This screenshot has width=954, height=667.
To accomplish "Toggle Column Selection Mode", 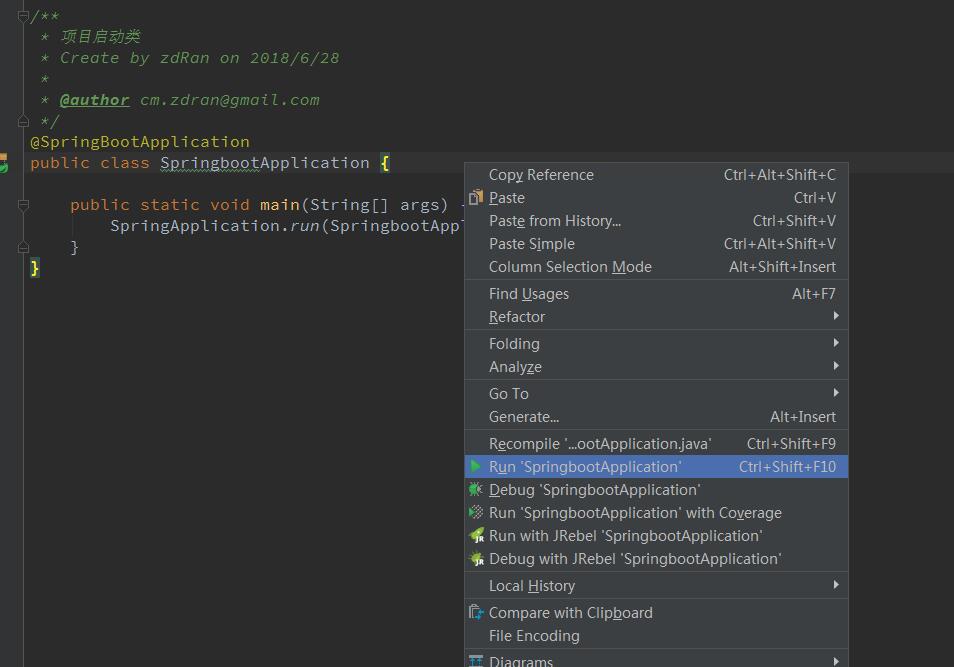I will point(656,267).
